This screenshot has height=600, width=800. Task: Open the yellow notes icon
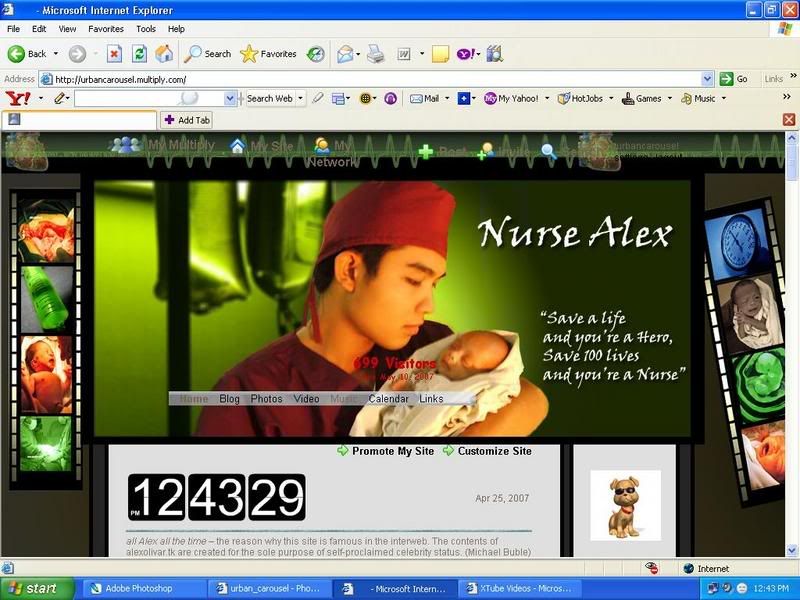tap(440, 54)
